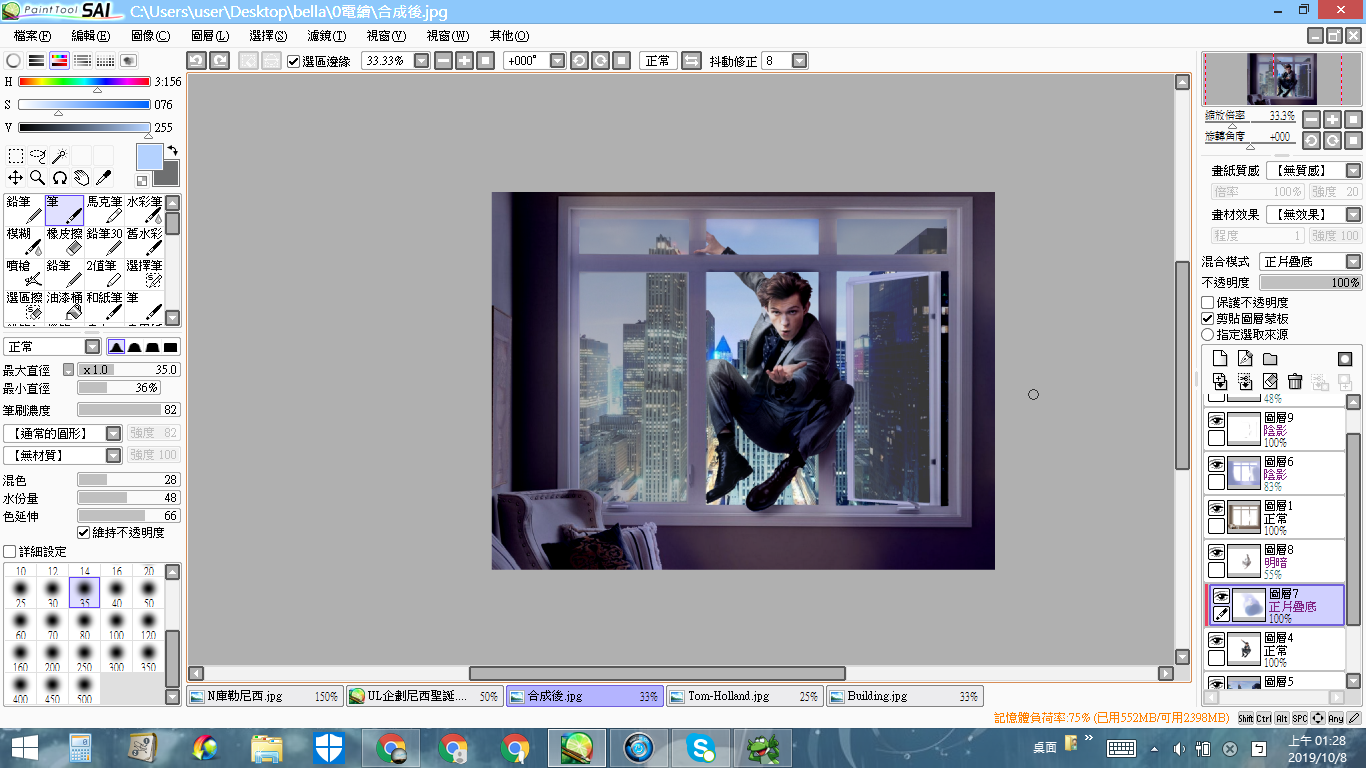Adjust the 不透明度 opacity slider
The height and width of the screenshot is (768, 1366).
(x=1311, y=283)
